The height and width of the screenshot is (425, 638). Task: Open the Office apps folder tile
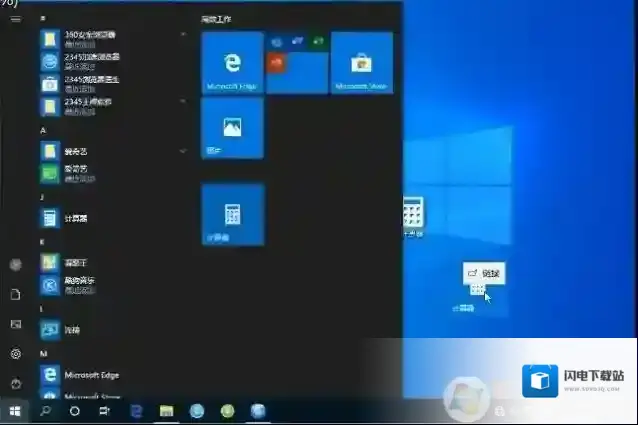[297, 63]
